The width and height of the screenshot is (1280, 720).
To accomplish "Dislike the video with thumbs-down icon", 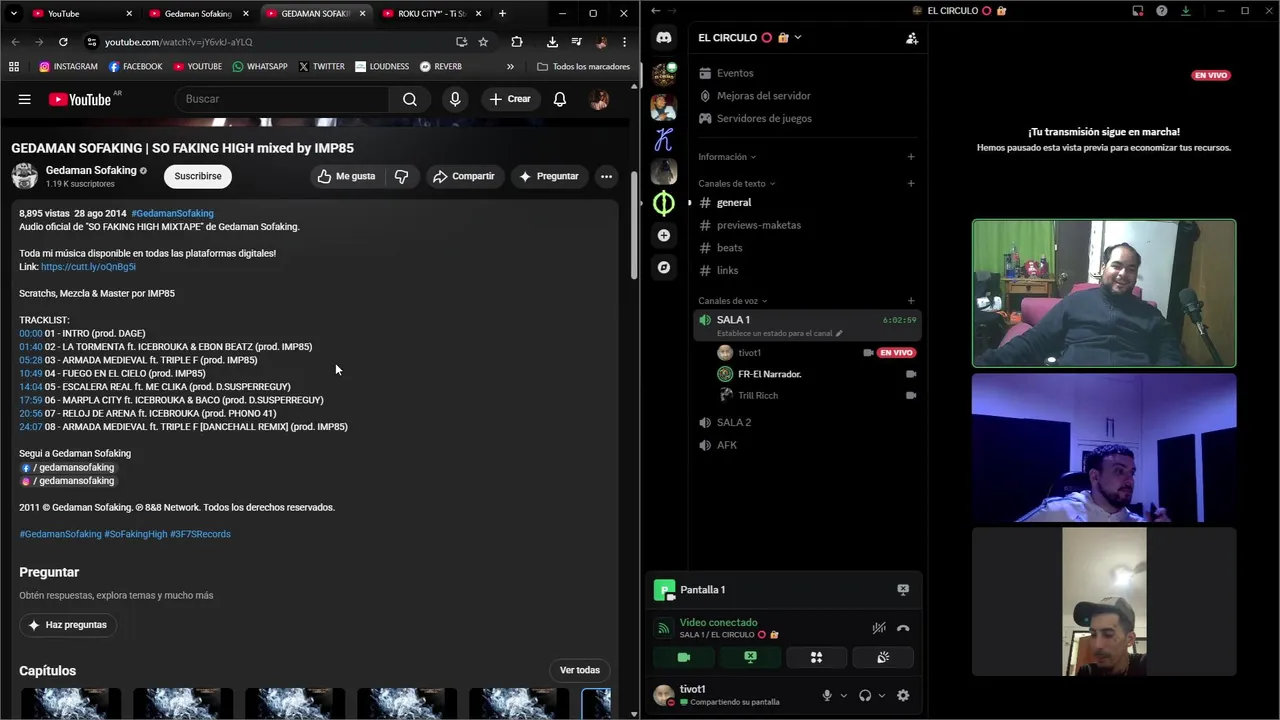I will coord(401,176).
